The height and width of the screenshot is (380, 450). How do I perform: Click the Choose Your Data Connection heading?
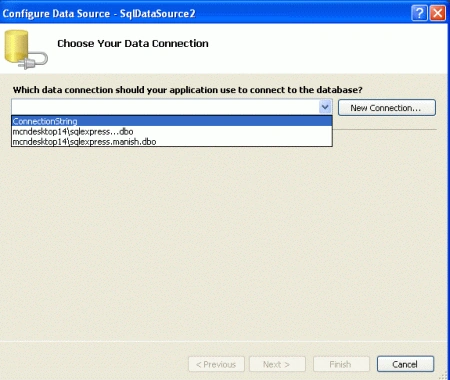[x=133, y=43]
